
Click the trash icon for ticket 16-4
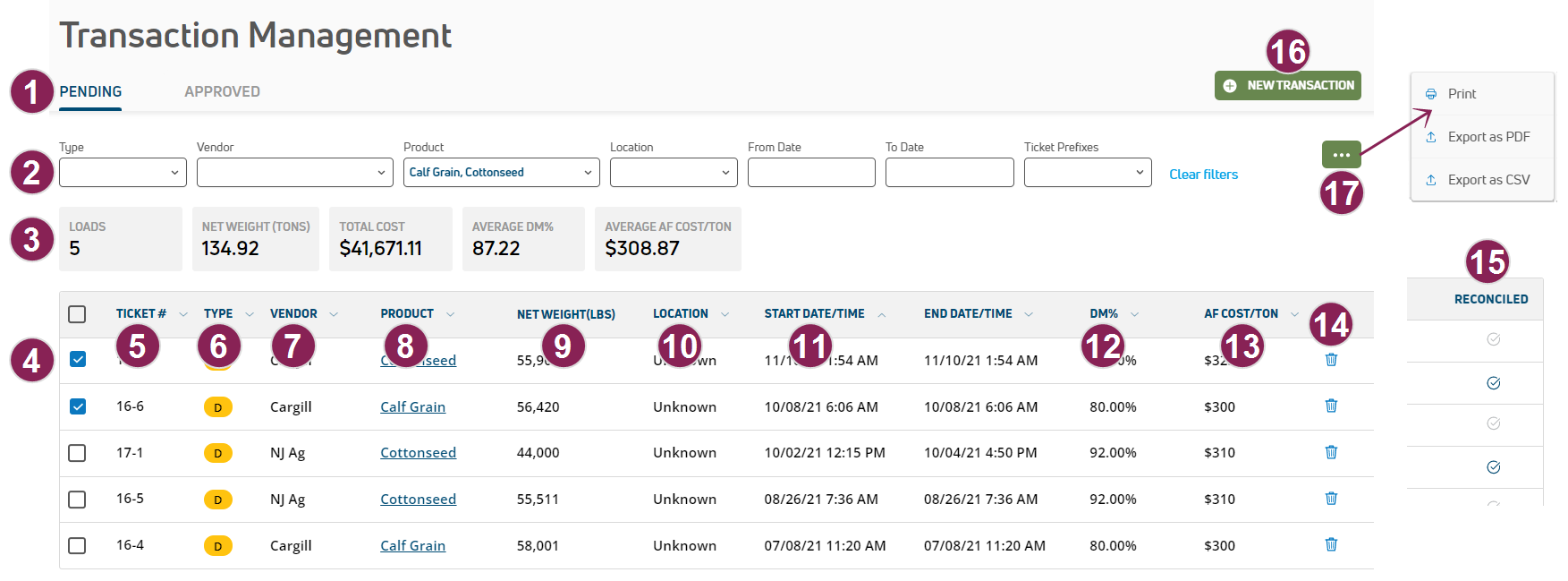tap(1331, 545)
